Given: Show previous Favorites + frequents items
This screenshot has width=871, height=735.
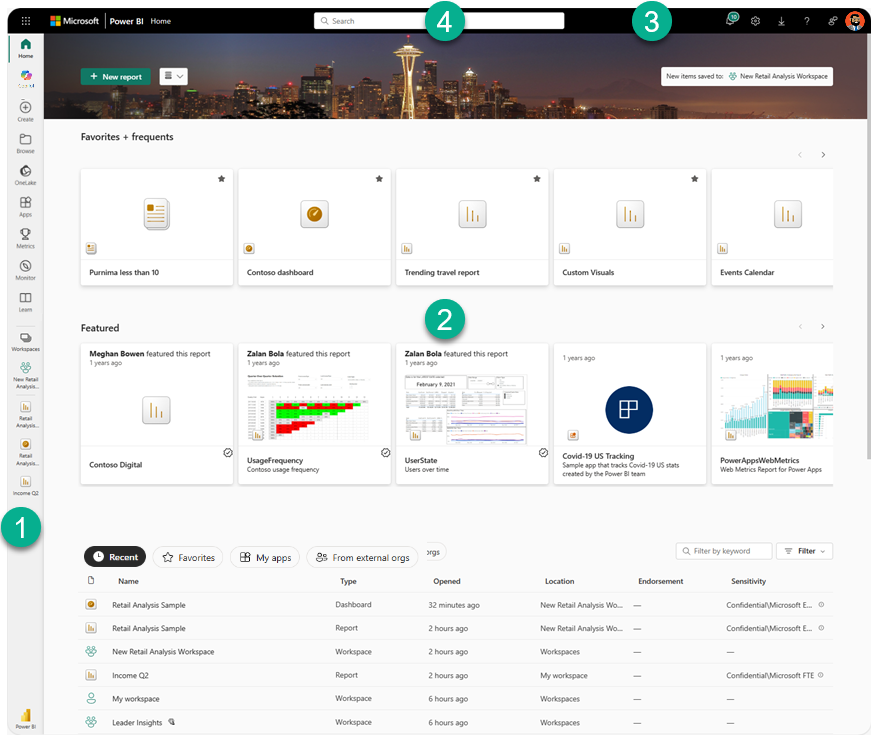Looking at the screenshot, I should 800,154.
